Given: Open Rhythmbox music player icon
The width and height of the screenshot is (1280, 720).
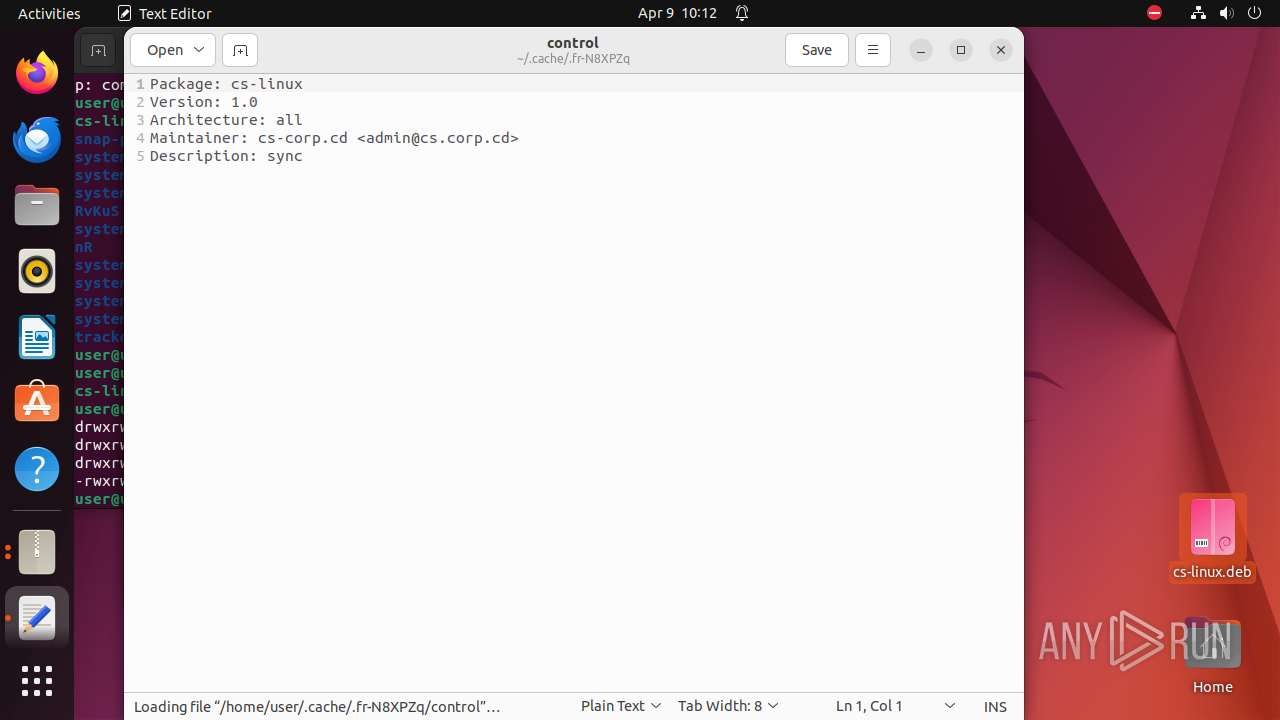Looking at the screenshot, I should tap(37, 271).
